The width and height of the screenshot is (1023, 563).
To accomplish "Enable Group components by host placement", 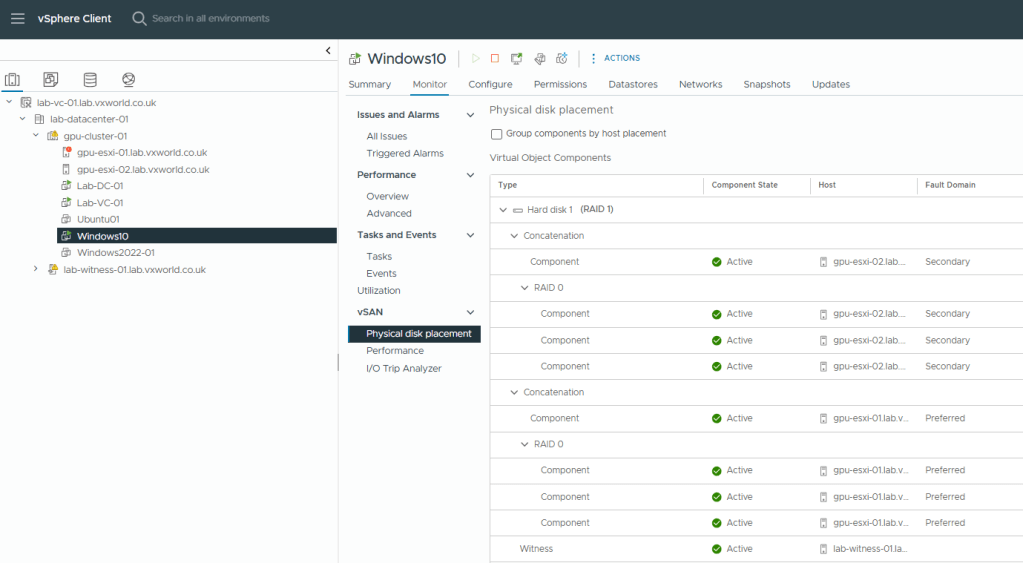I will tap(497, 134).
